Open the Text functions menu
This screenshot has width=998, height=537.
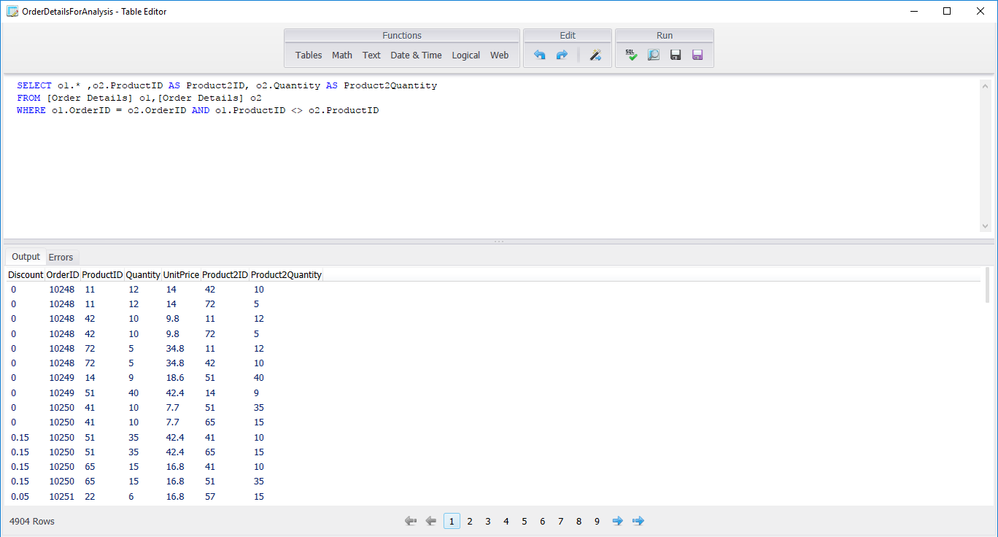point(371,55)
